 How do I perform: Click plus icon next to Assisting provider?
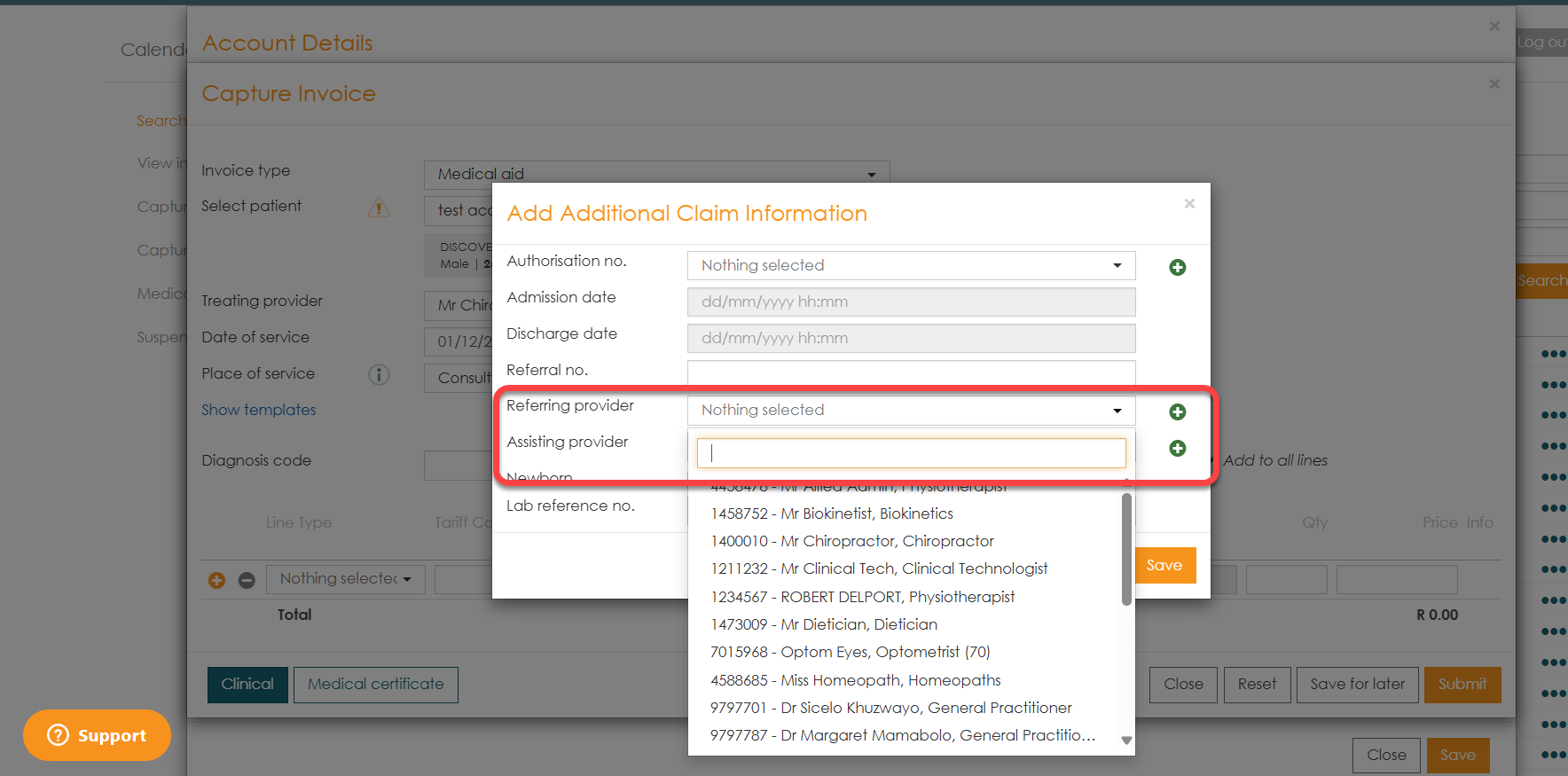pyautogui.click(x=1177, y=448)
